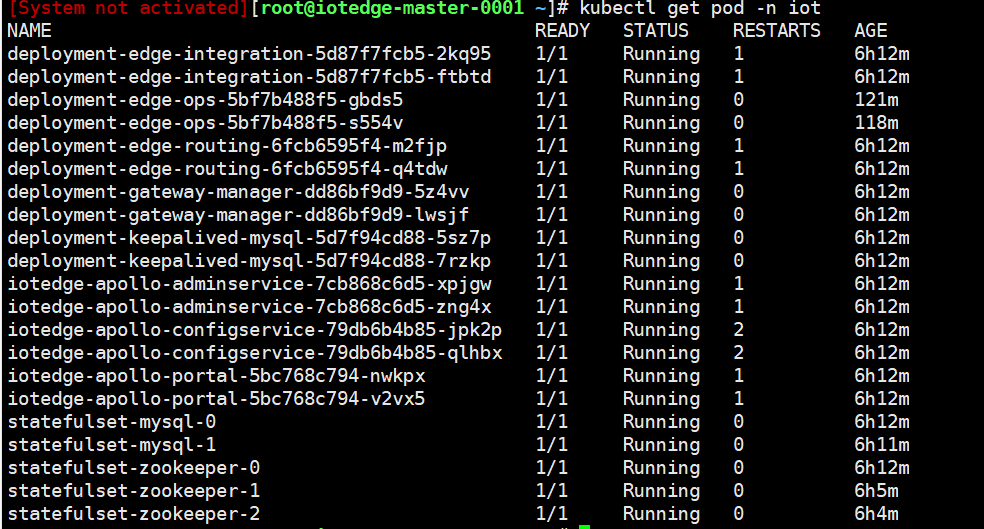
Task: Select pod deployment-edge-integration-5d87f7fcb5-2kq95
Action: (x=249, y=54)
